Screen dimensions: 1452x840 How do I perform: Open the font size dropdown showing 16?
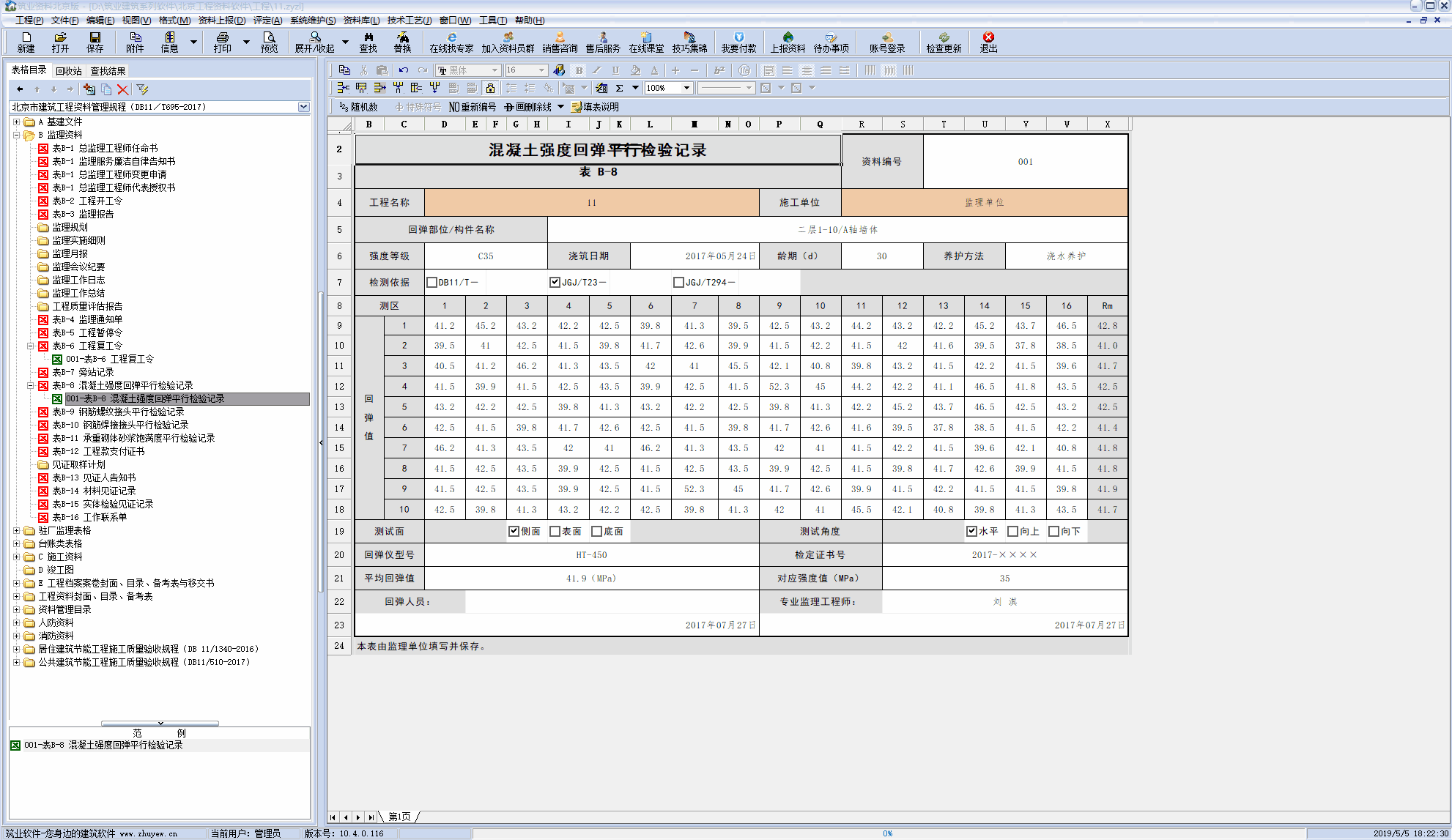[x=540, y=70]
